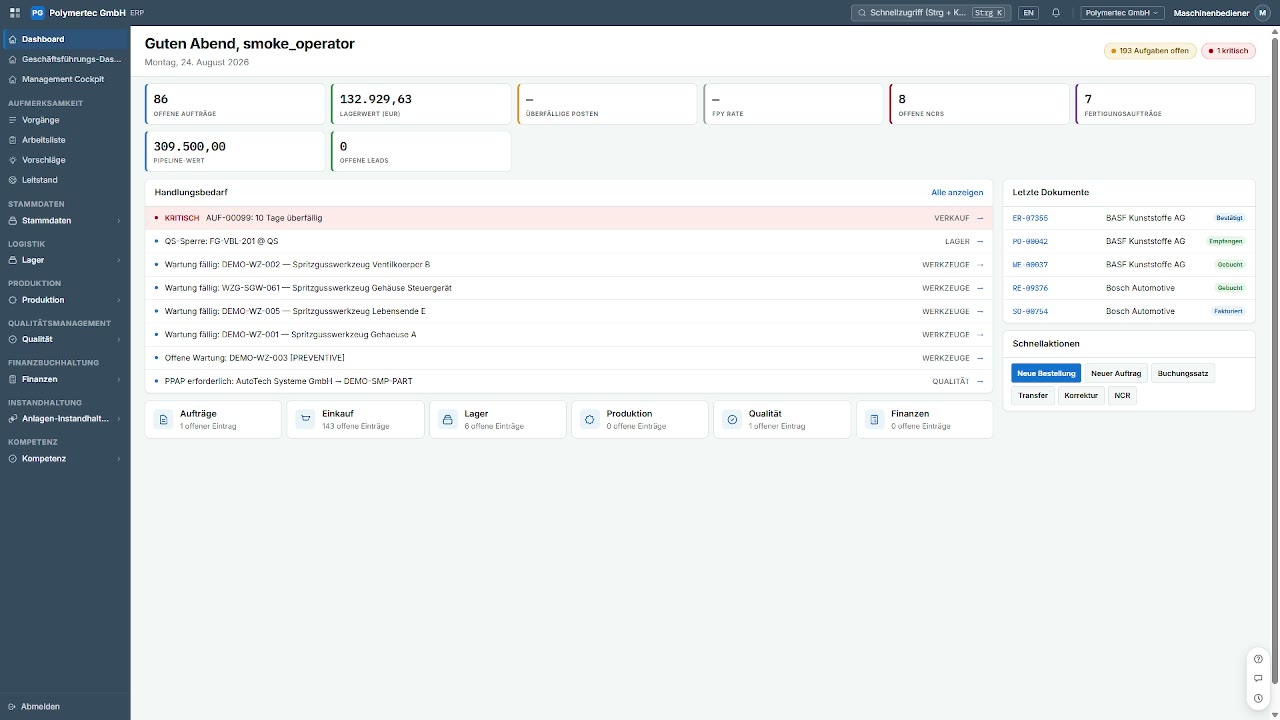Click the Einkauf card cart icon
1280x720 pixels.
coord(305,420)
